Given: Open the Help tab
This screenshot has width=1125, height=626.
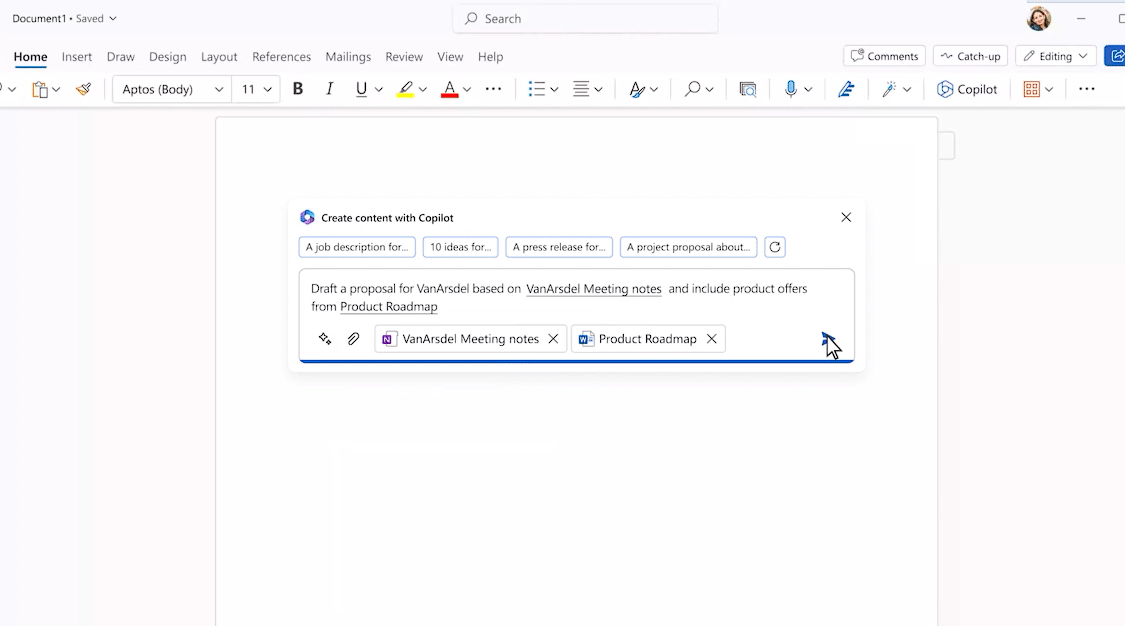Looking at the screenshot, I should pos(491,57).
